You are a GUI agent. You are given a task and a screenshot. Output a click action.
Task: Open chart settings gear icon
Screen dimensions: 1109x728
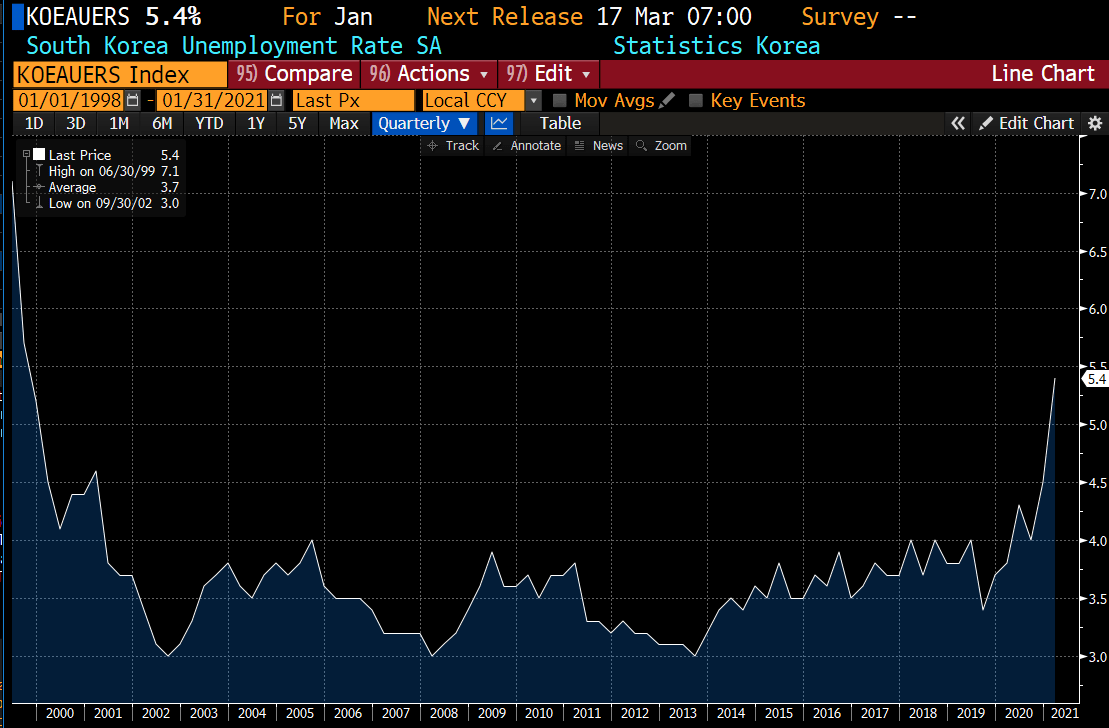coord(1095,123)
